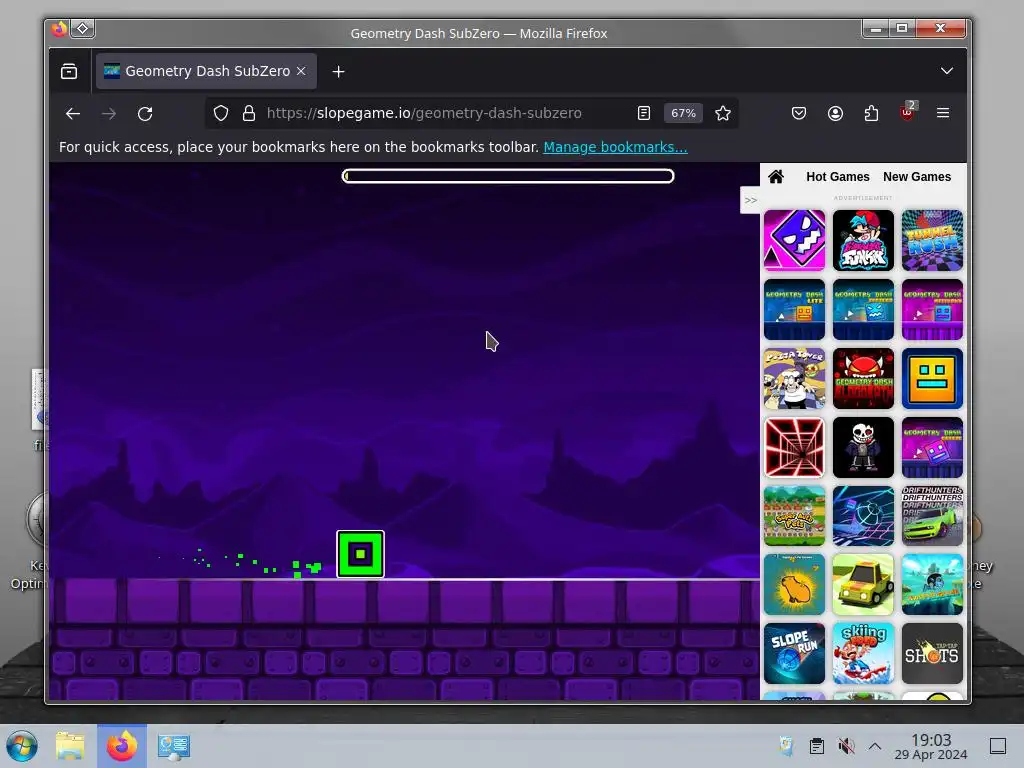View site security padlock info
The width and height of the screenshot is (1024, 768).
point(249,113)
